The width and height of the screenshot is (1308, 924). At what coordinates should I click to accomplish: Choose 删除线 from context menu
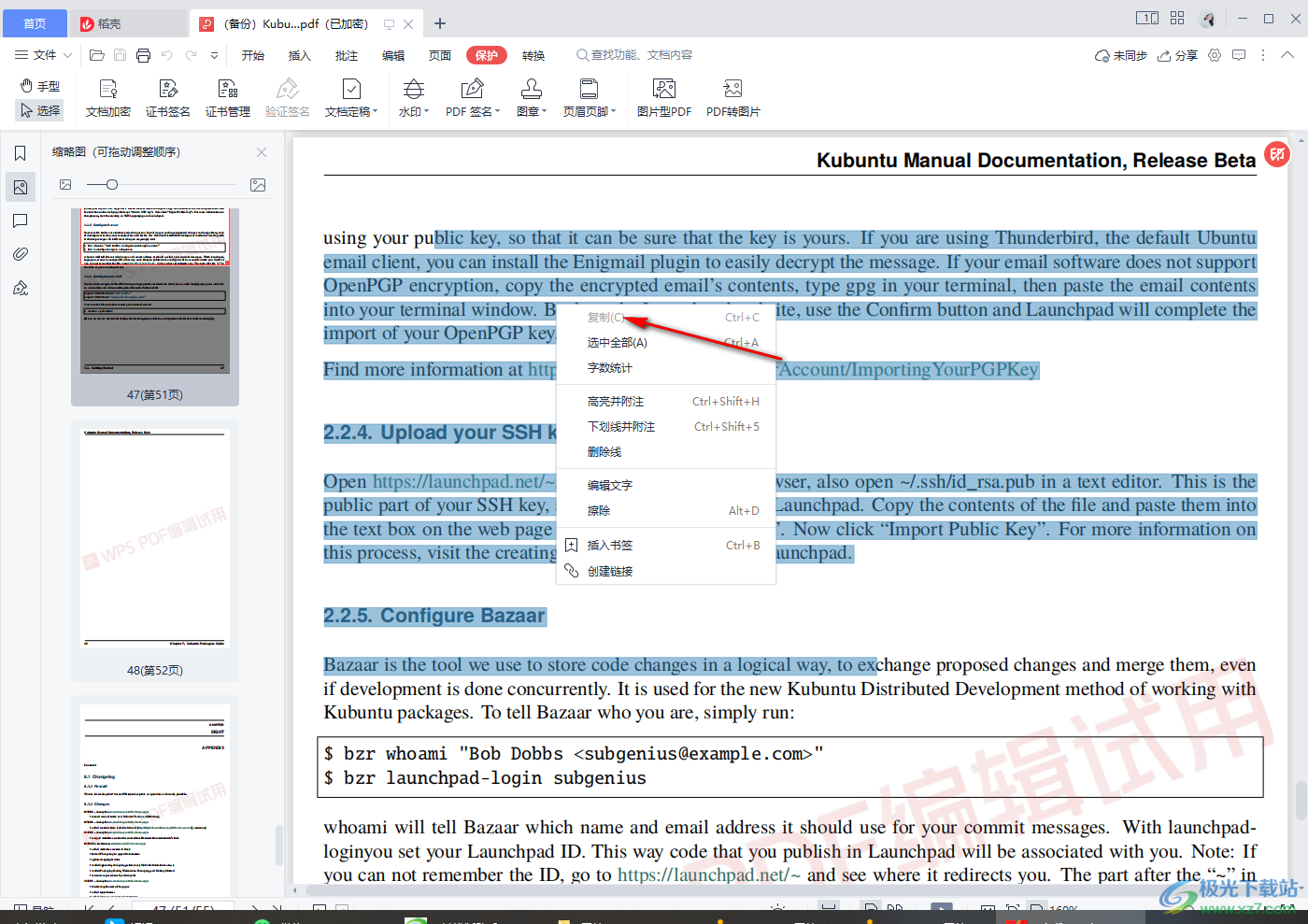point(666,452)
